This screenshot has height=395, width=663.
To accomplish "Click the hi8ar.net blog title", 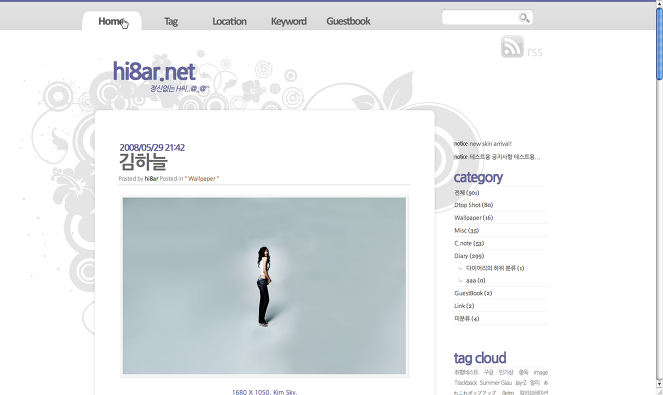I will [154, 71].
